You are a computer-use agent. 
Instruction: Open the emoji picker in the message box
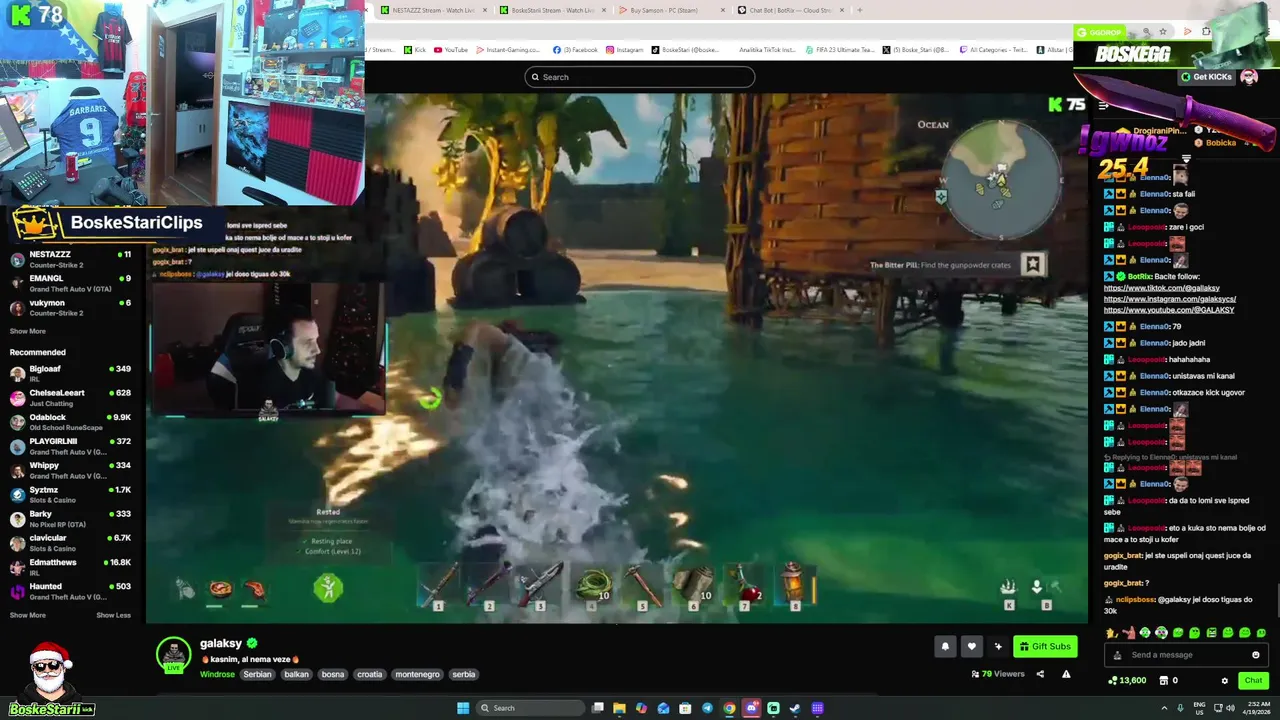pyautogui.click(x=1256, y=655)
